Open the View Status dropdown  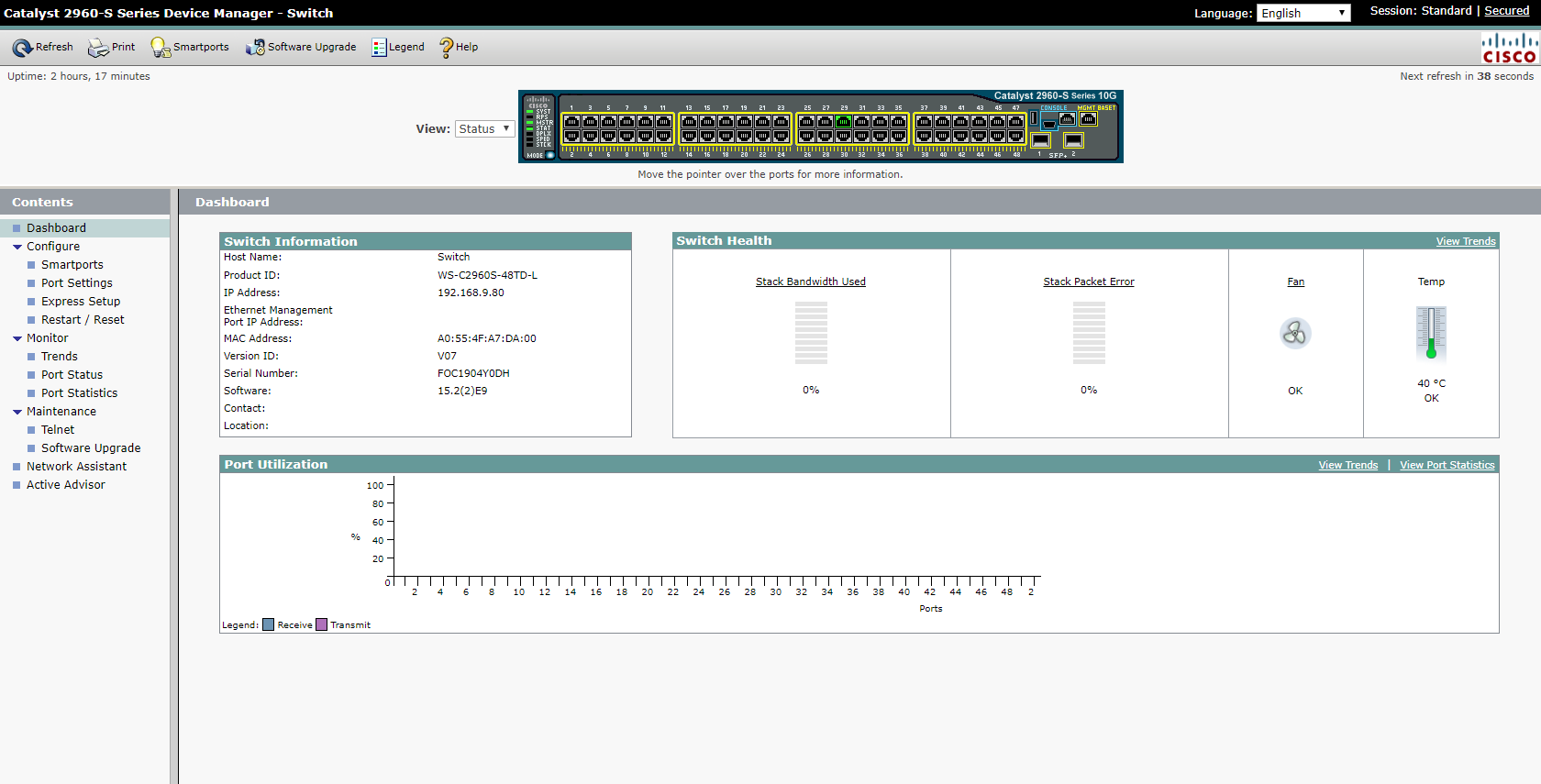click(484, 129)
